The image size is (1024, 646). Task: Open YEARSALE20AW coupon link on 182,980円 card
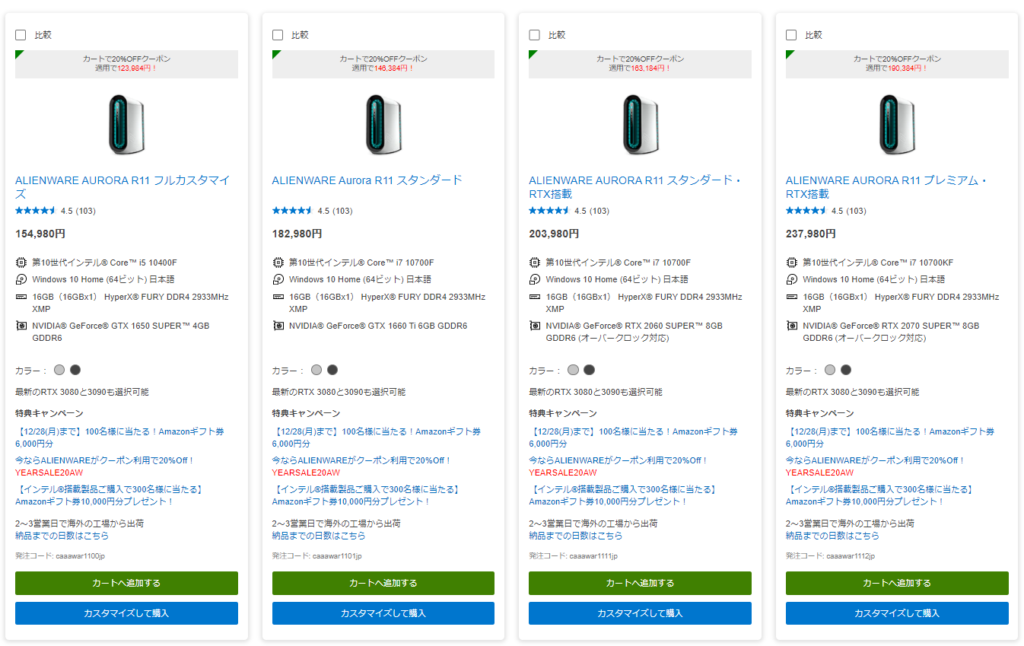pyautogui.click(x=361, y=466)
